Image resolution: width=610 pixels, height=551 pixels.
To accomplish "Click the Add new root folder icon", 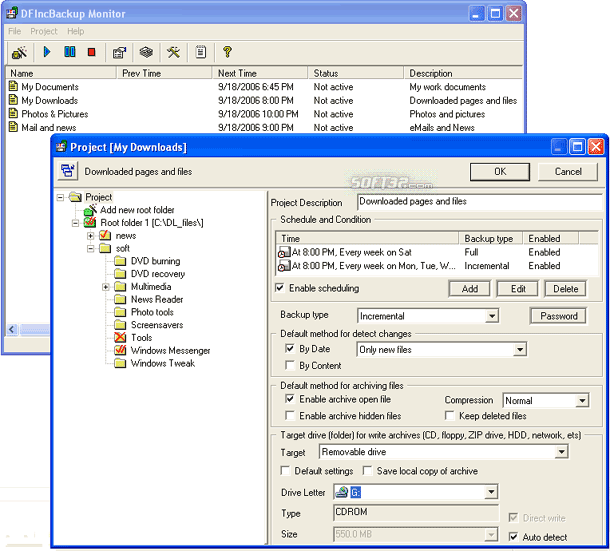I will [90, 210].
